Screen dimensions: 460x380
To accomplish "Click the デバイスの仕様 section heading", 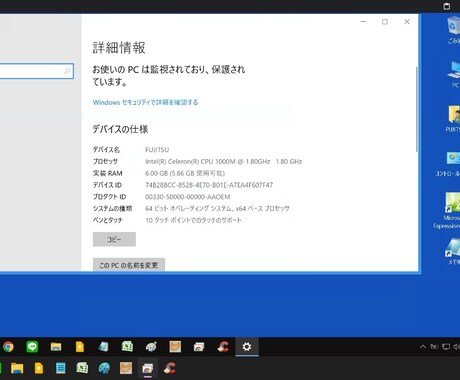I will (120, 129).
